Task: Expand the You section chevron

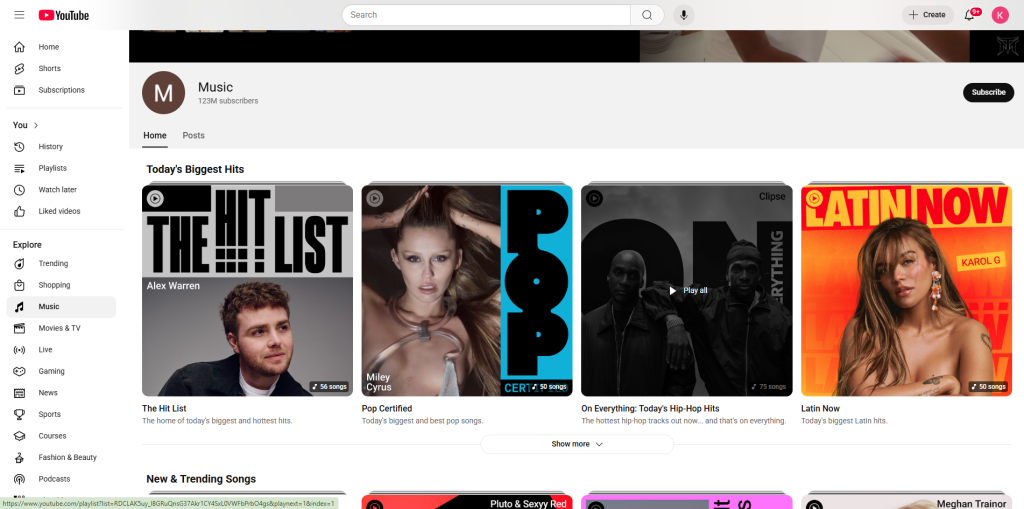Action: click(x=36, y=125)
